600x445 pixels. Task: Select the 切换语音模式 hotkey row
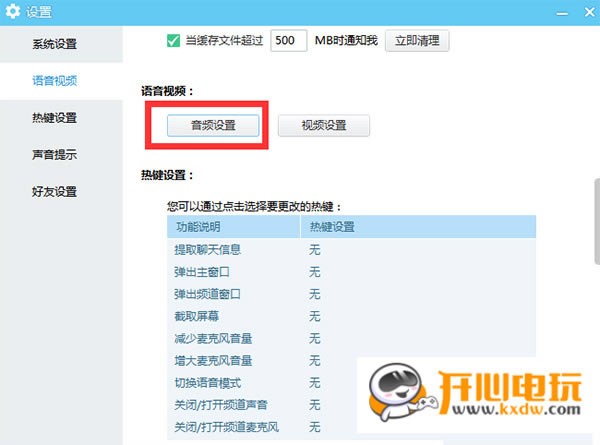pyautogui.click(x=351, y=383)
